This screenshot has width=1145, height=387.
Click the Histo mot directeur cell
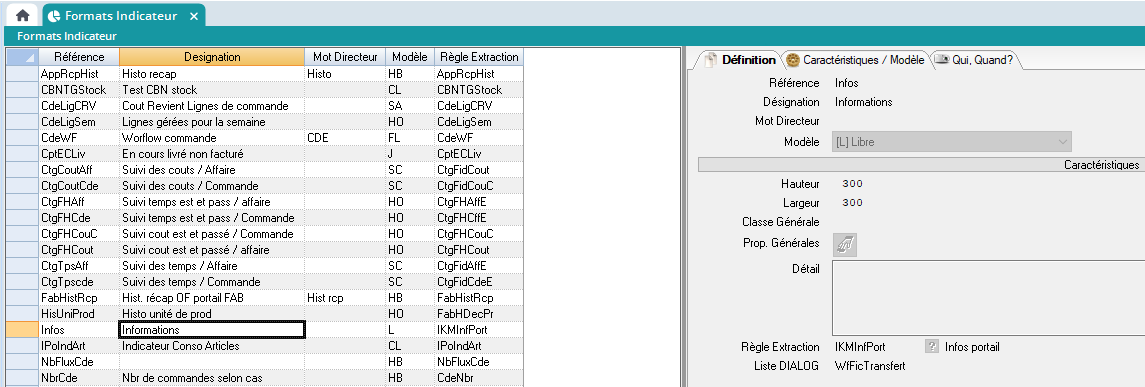345,74
